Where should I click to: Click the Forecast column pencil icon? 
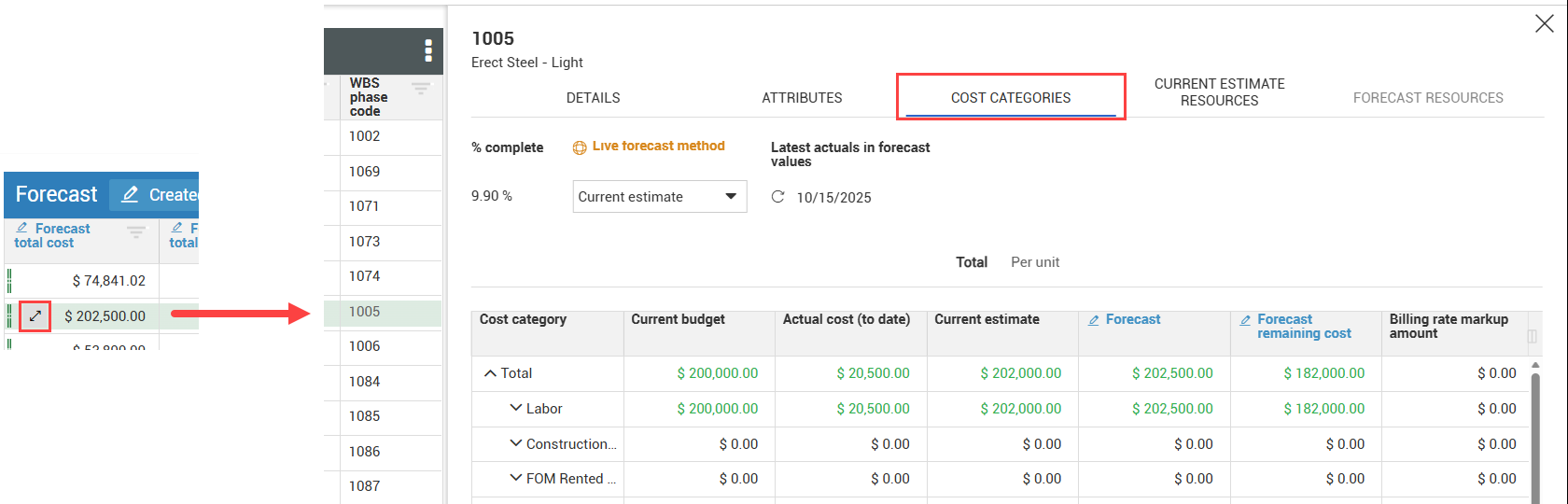(1094, 320)
